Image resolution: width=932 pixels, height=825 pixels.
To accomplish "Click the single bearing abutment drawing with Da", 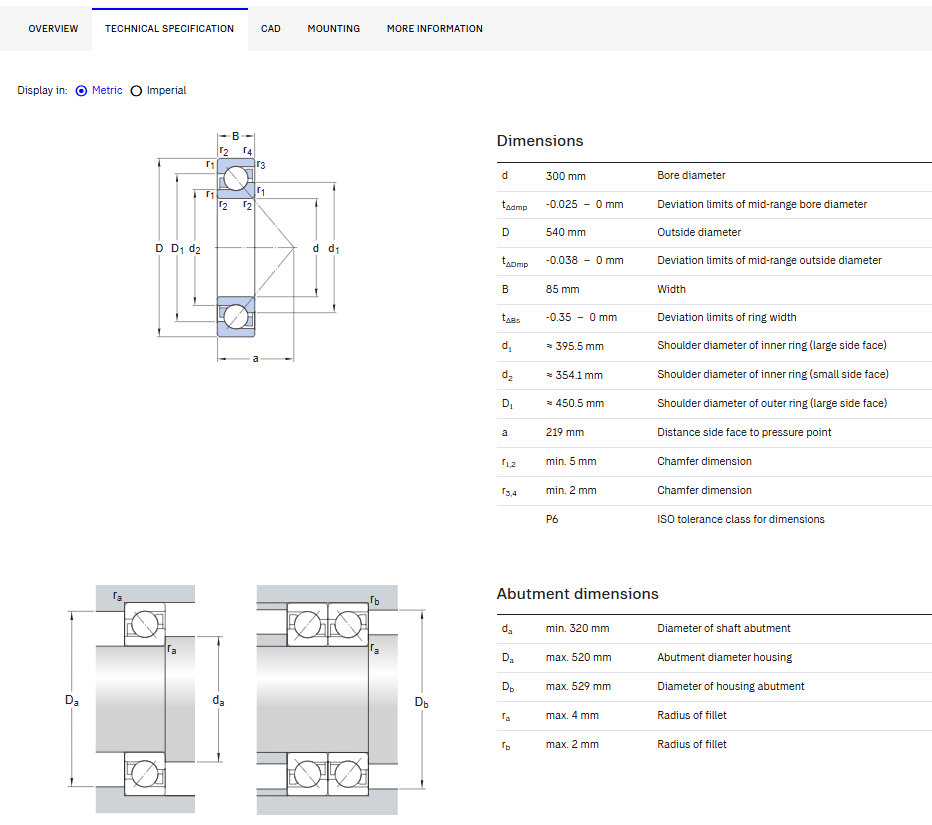I will 145,699.
